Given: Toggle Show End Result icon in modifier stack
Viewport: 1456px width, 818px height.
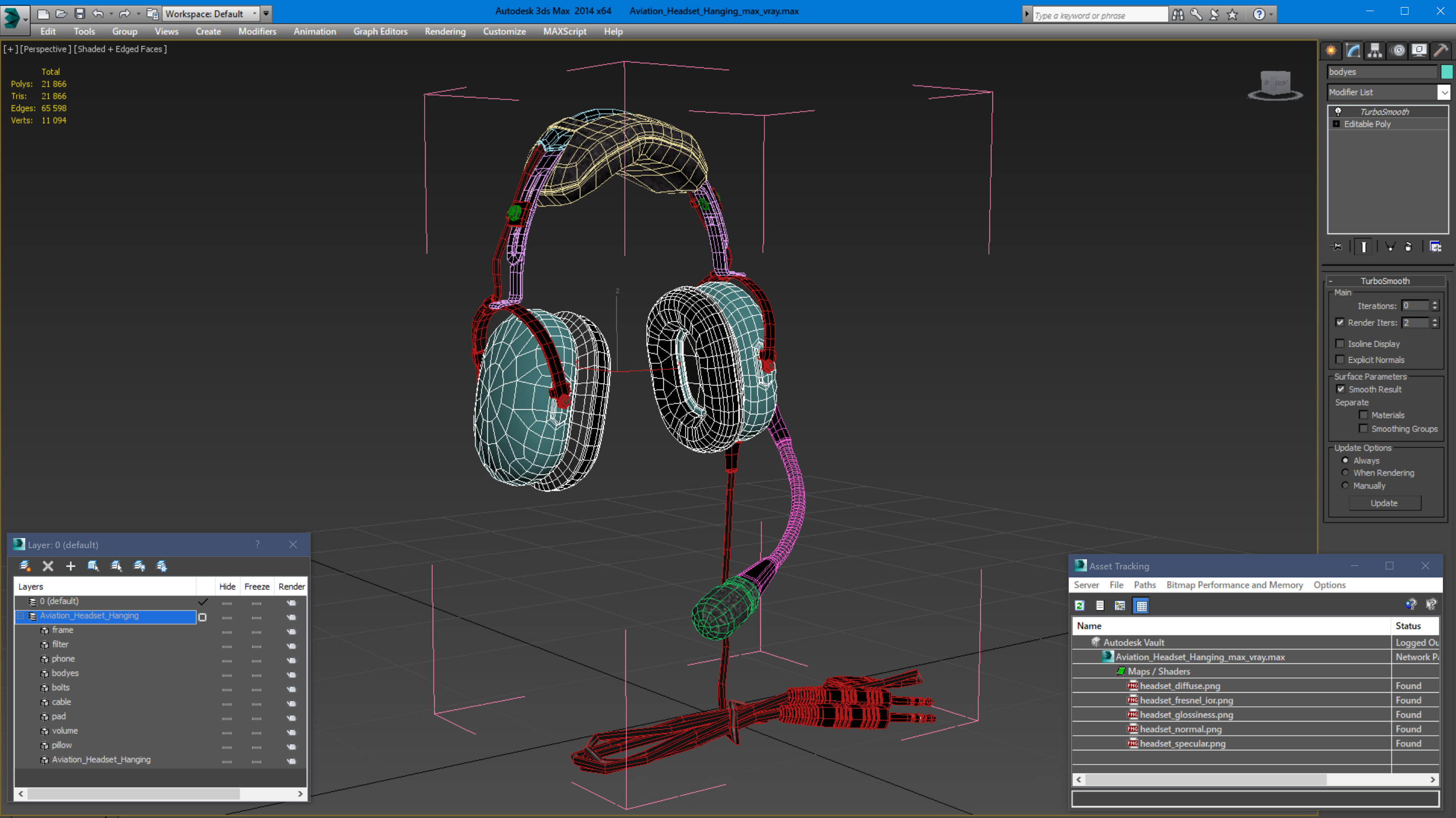Looking at the screenshot, I should (x=1364, y=247).
